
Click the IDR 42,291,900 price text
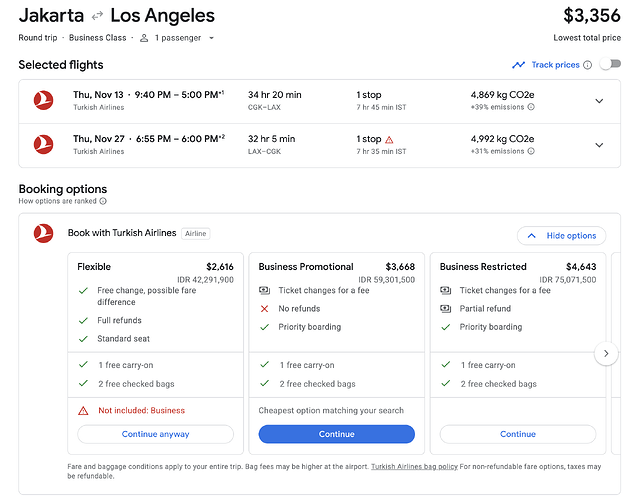click(205, 280)
